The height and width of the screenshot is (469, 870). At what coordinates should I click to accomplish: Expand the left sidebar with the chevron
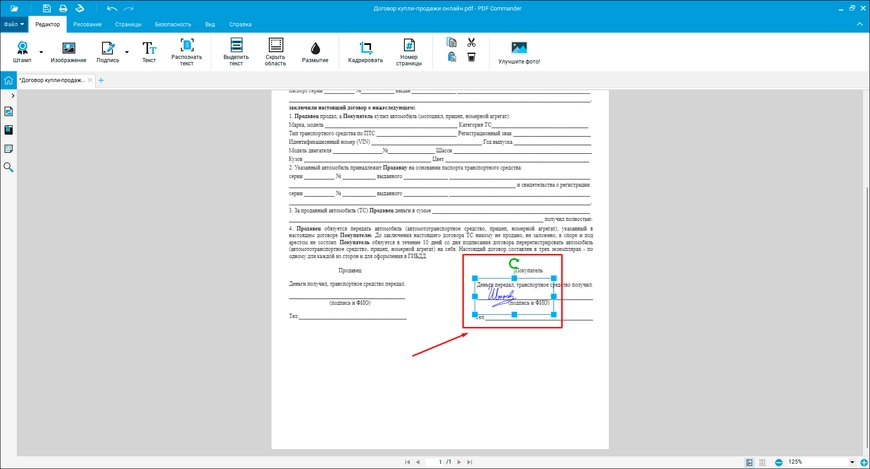coord(13,95)
